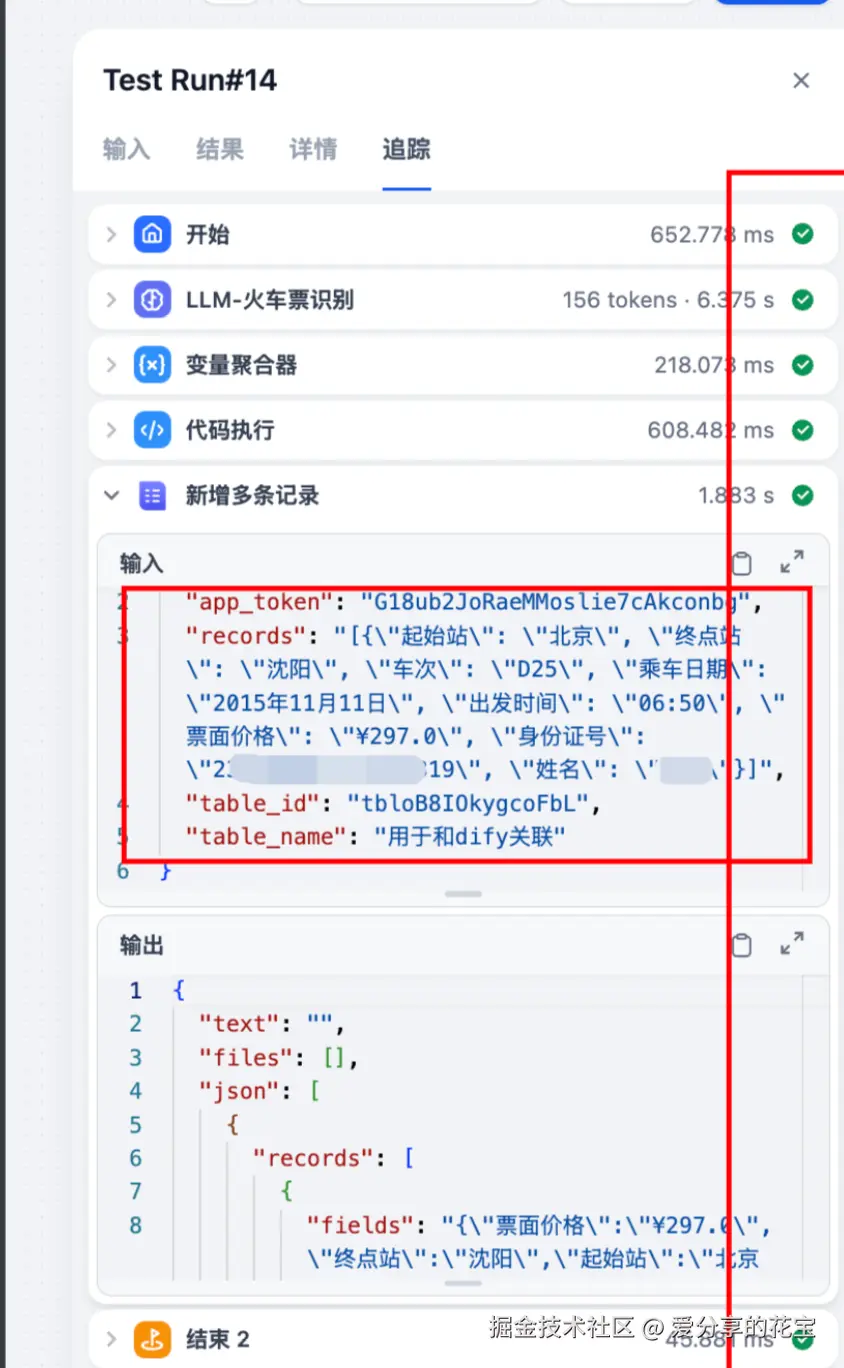Viewport: 844px width, 1368px height.
Task: Click the LLM-火车票识别 node icon
Action: (152, 300)
